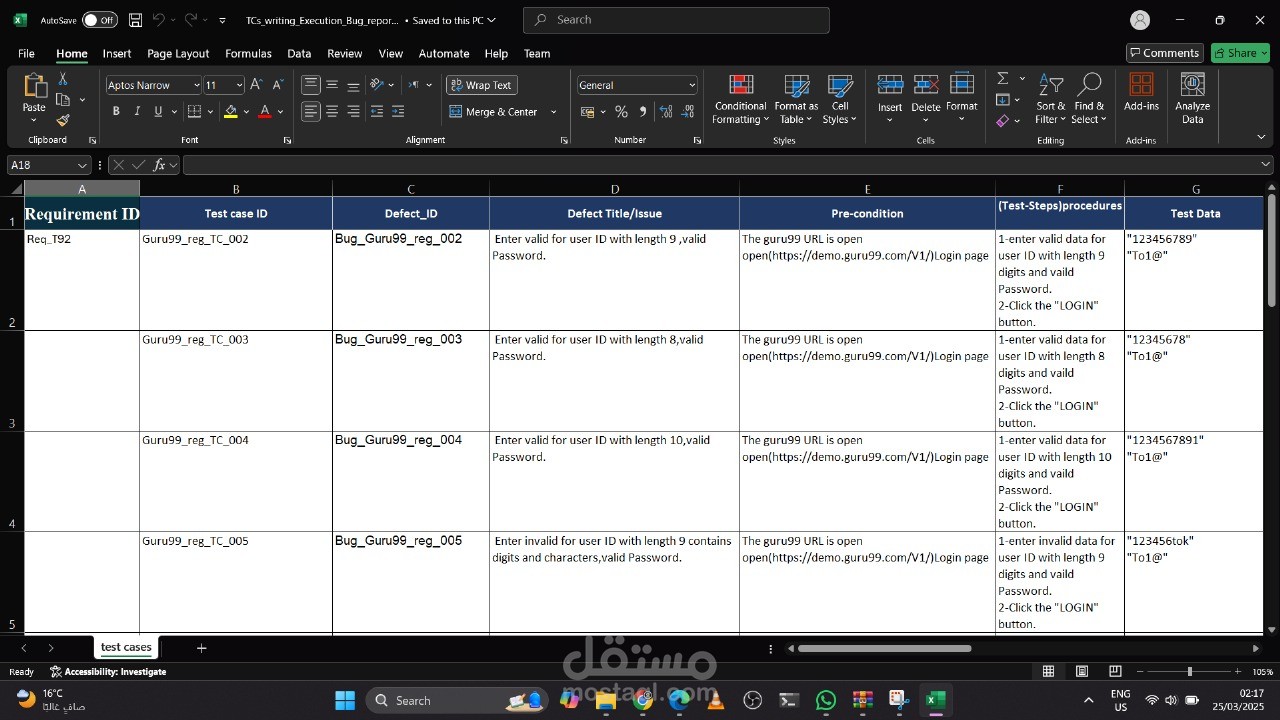Click the yellow Fill Color swatch
The image size is (1280, 720).
[x=231, y=112]
